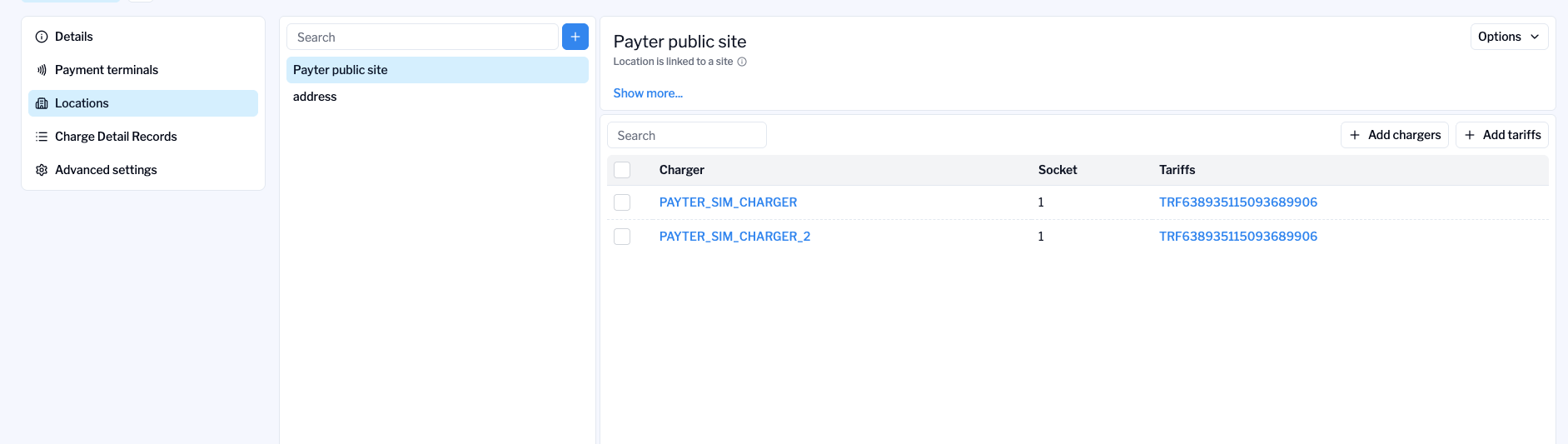Expand details with Show more link
This screenshot has height=444, width=1568.
click(x=648, y=93)
